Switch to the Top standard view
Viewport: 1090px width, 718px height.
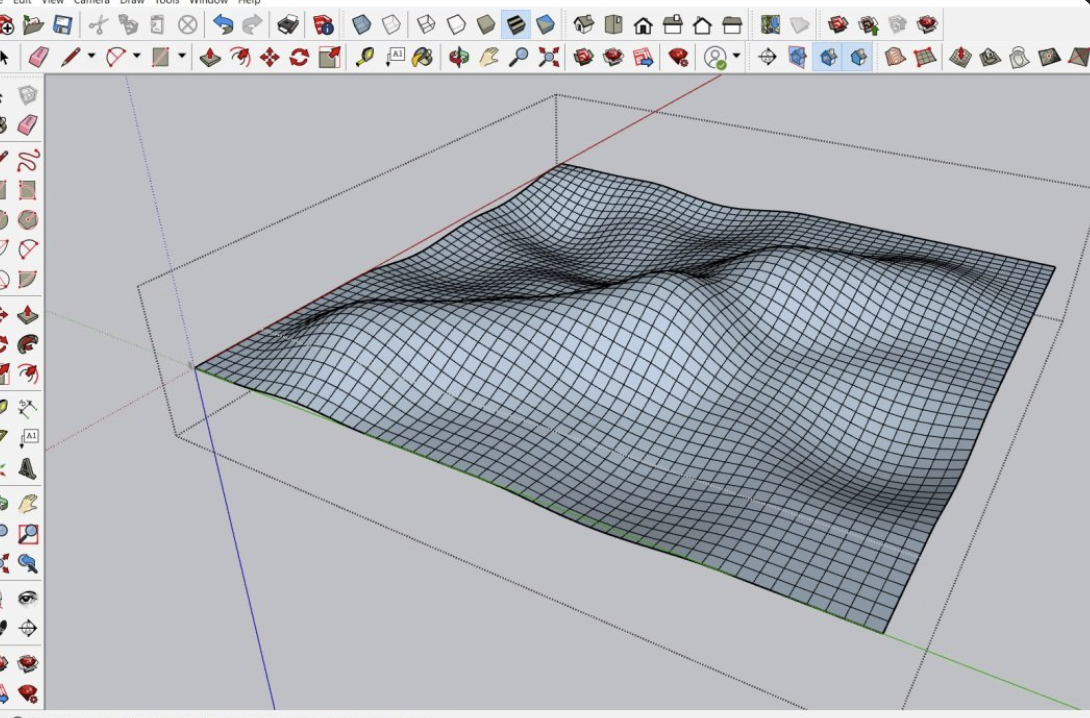[x=613, y=24]
